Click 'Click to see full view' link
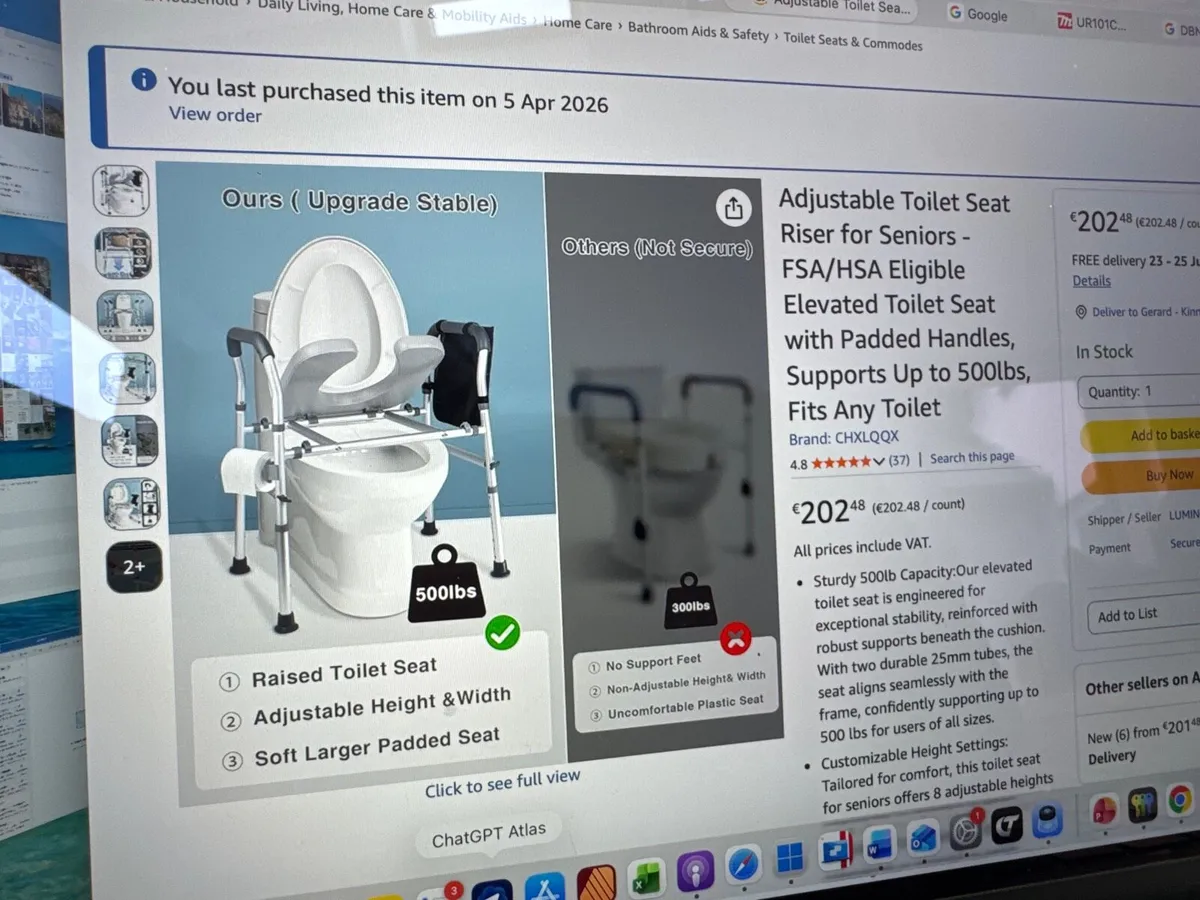The height and width of the screenshot is (900, 1200). tap(502, 782)
